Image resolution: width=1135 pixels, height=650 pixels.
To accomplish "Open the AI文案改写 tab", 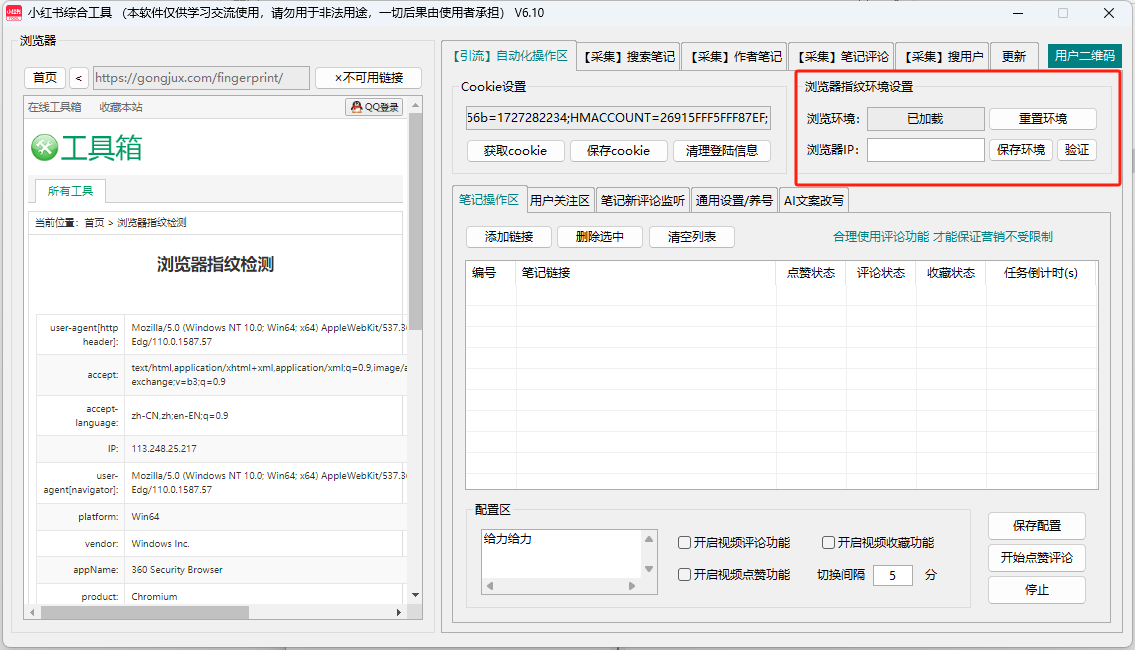I will pos(815,199).
